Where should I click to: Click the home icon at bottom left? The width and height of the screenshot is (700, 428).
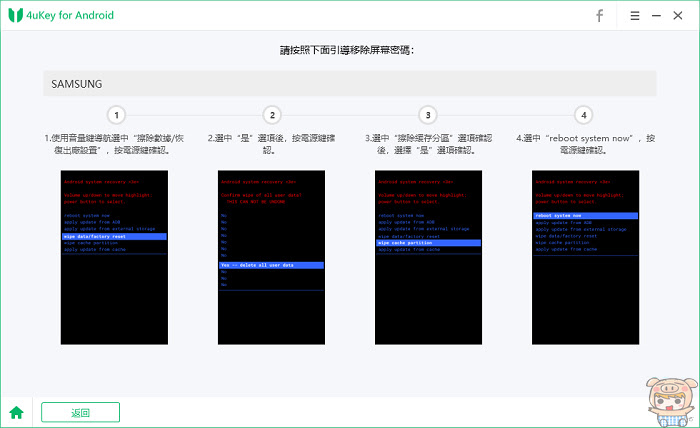pos(17,412)
